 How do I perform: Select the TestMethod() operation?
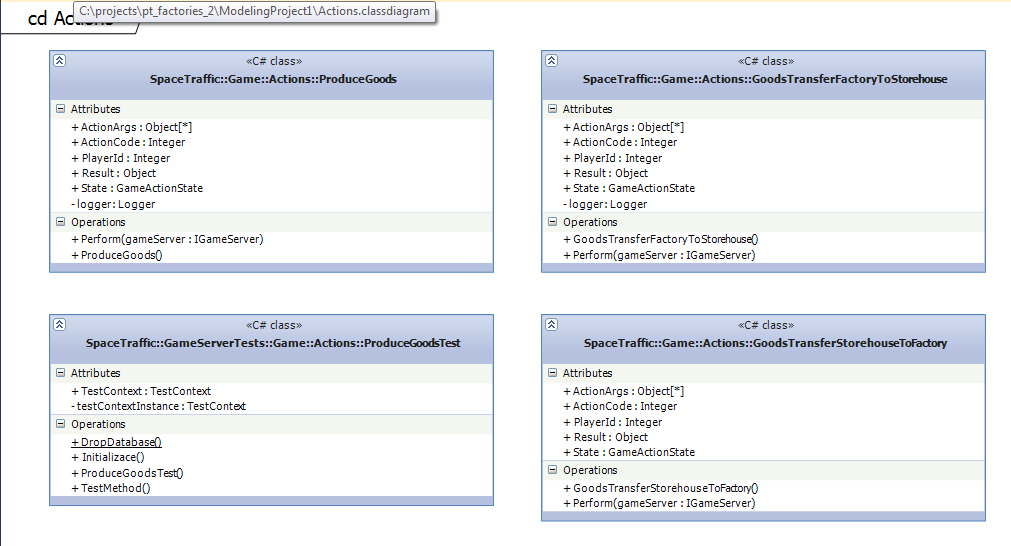(111, 488)
